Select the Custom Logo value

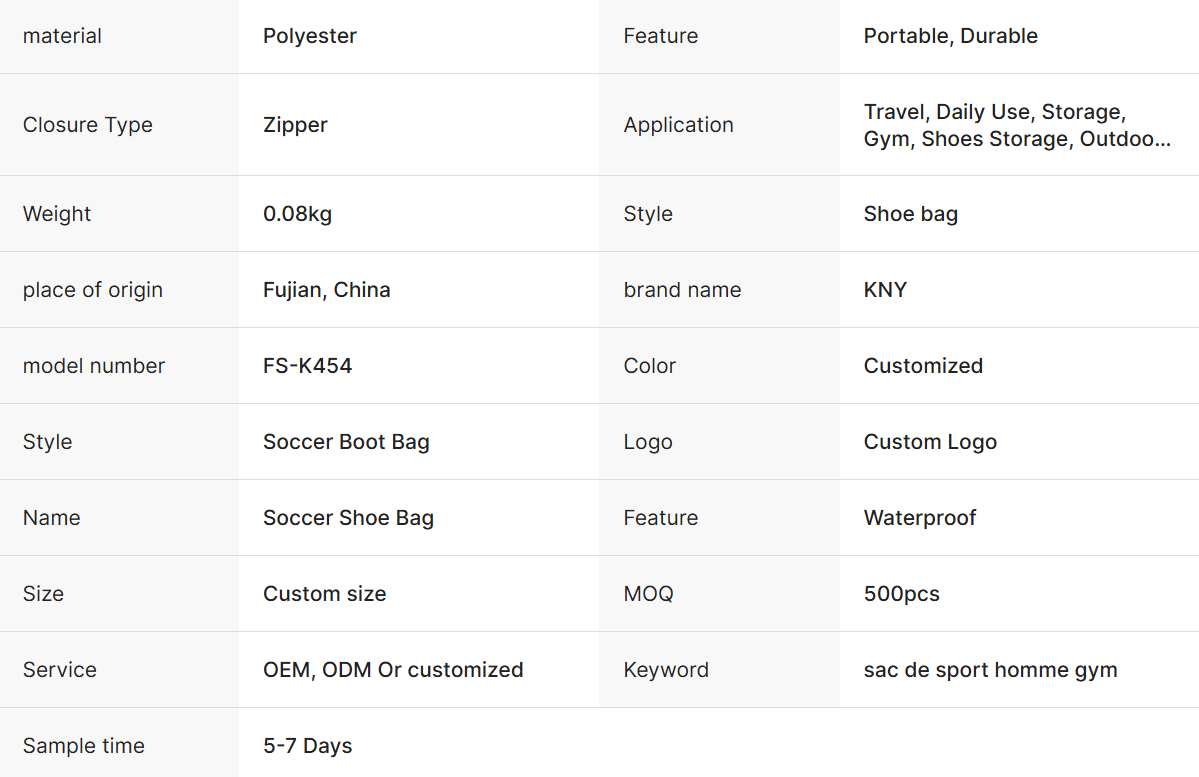(x=930, y=442)
